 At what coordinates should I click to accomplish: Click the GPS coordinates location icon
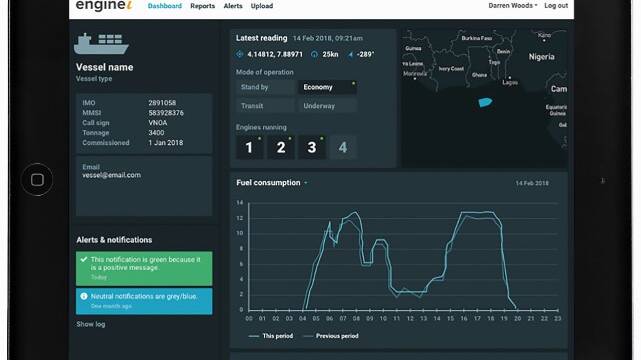tap(240, 54)
